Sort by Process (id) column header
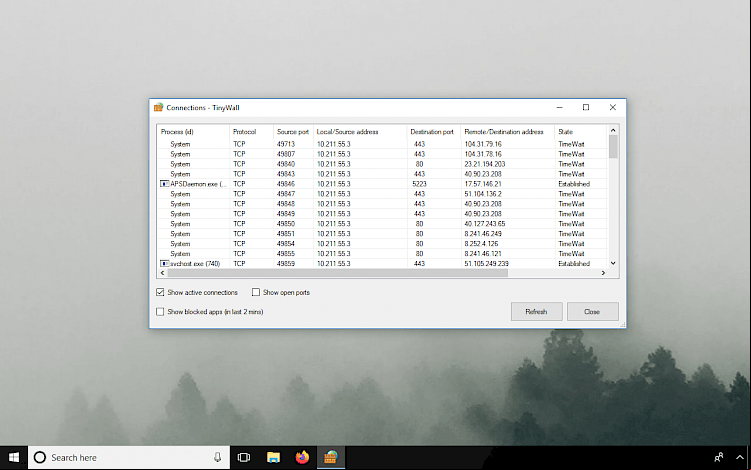Image resolution: width=751 pixels, height=470 pixels. point(193,132)
